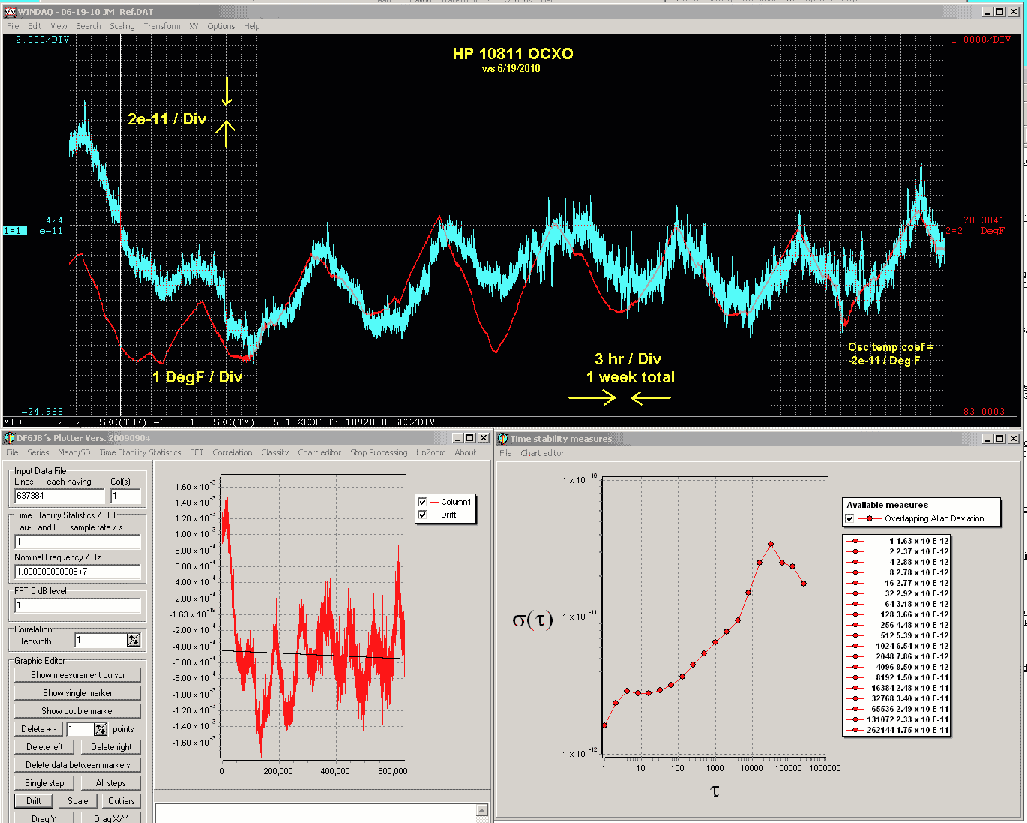Image resolution: width=1027 pixels, height=823 pixels.
Task: Click the Time stability measures window icon
Action: click(503, 439)
